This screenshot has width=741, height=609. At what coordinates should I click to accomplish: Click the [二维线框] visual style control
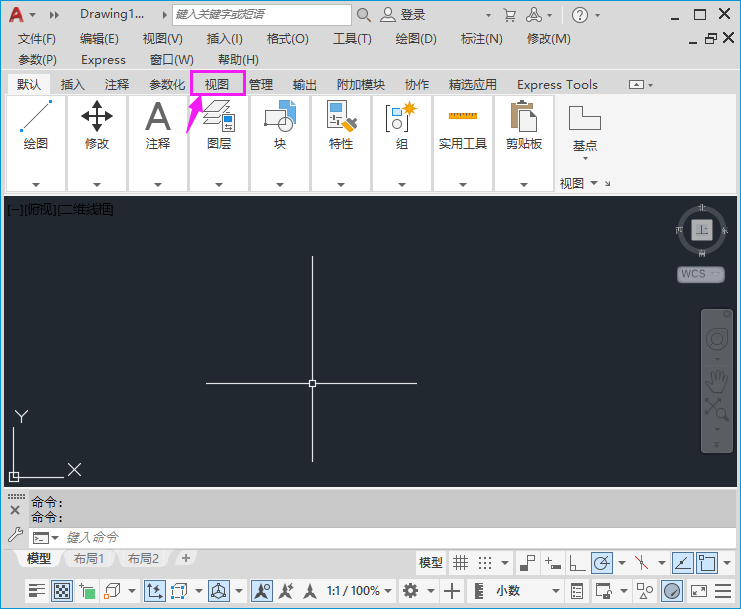click(85, 209)
